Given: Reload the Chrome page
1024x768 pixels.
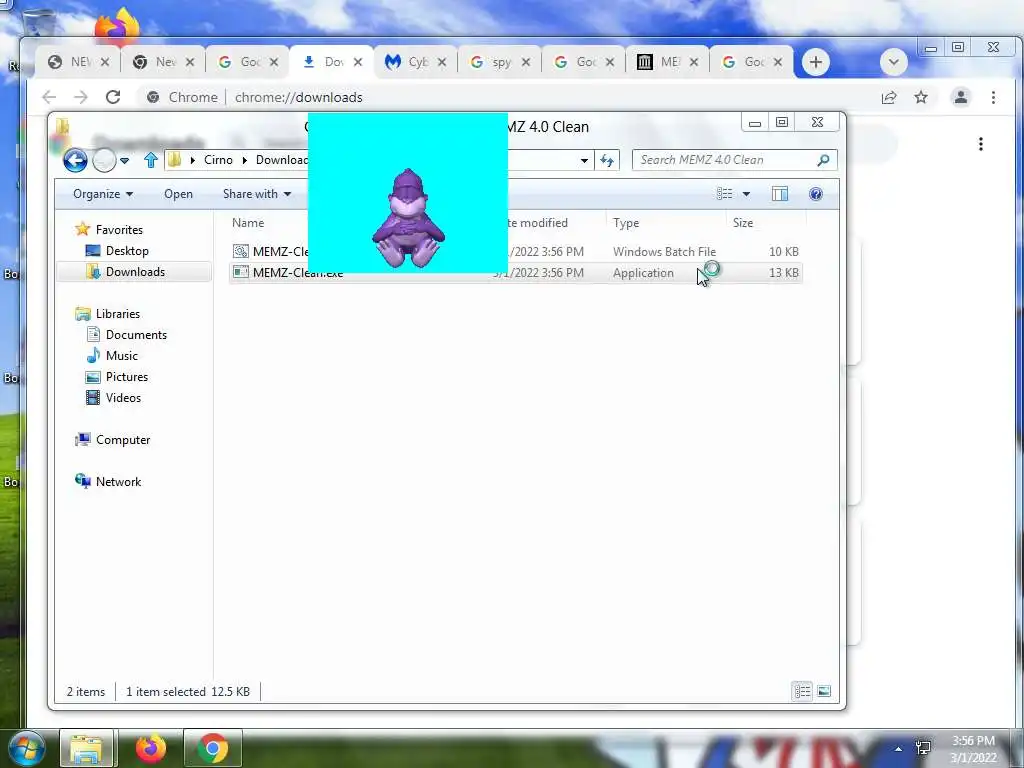Looking at the screenshot, I should [x=113, y=97].
